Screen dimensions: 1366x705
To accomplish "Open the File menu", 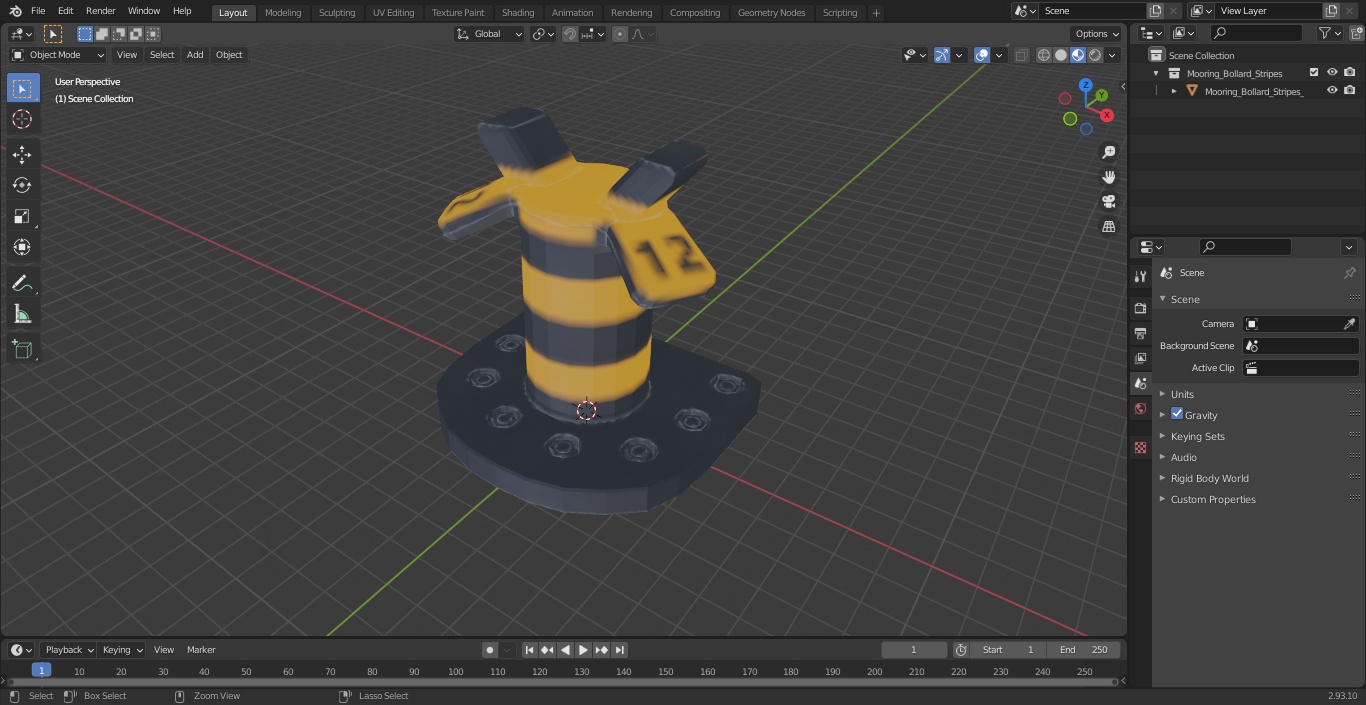I will pos(38,11).
